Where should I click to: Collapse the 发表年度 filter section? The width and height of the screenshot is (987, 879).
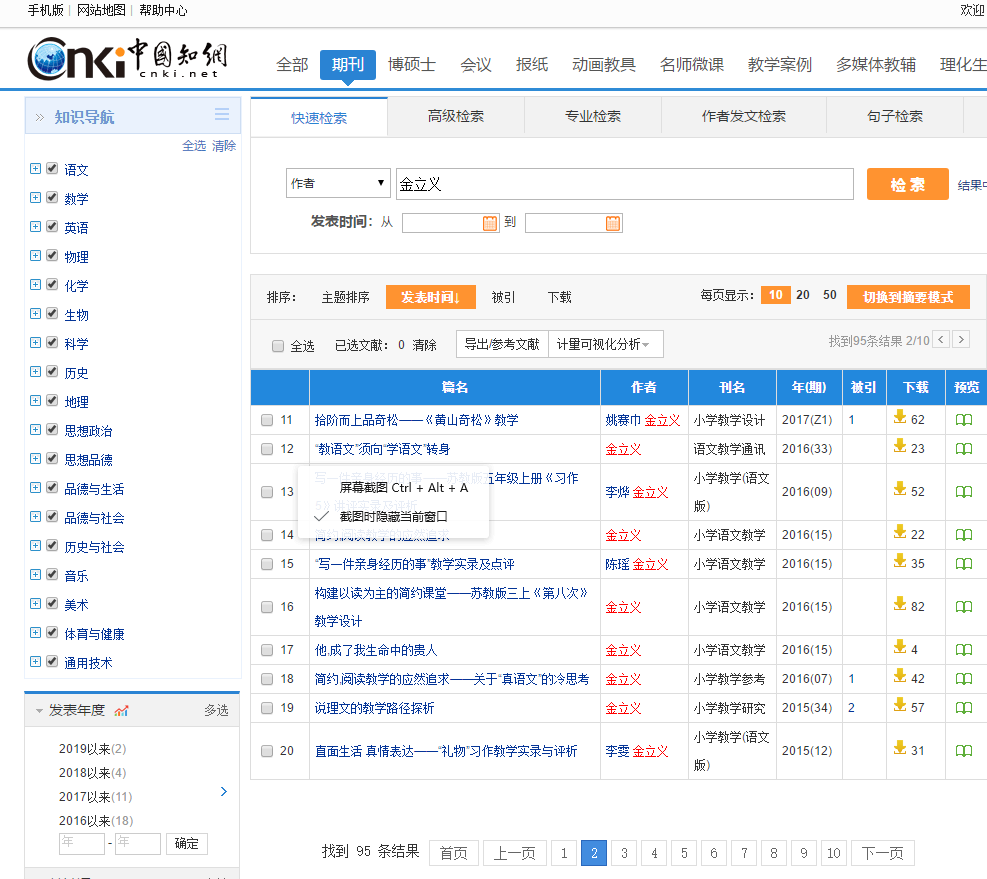(39, 711)
